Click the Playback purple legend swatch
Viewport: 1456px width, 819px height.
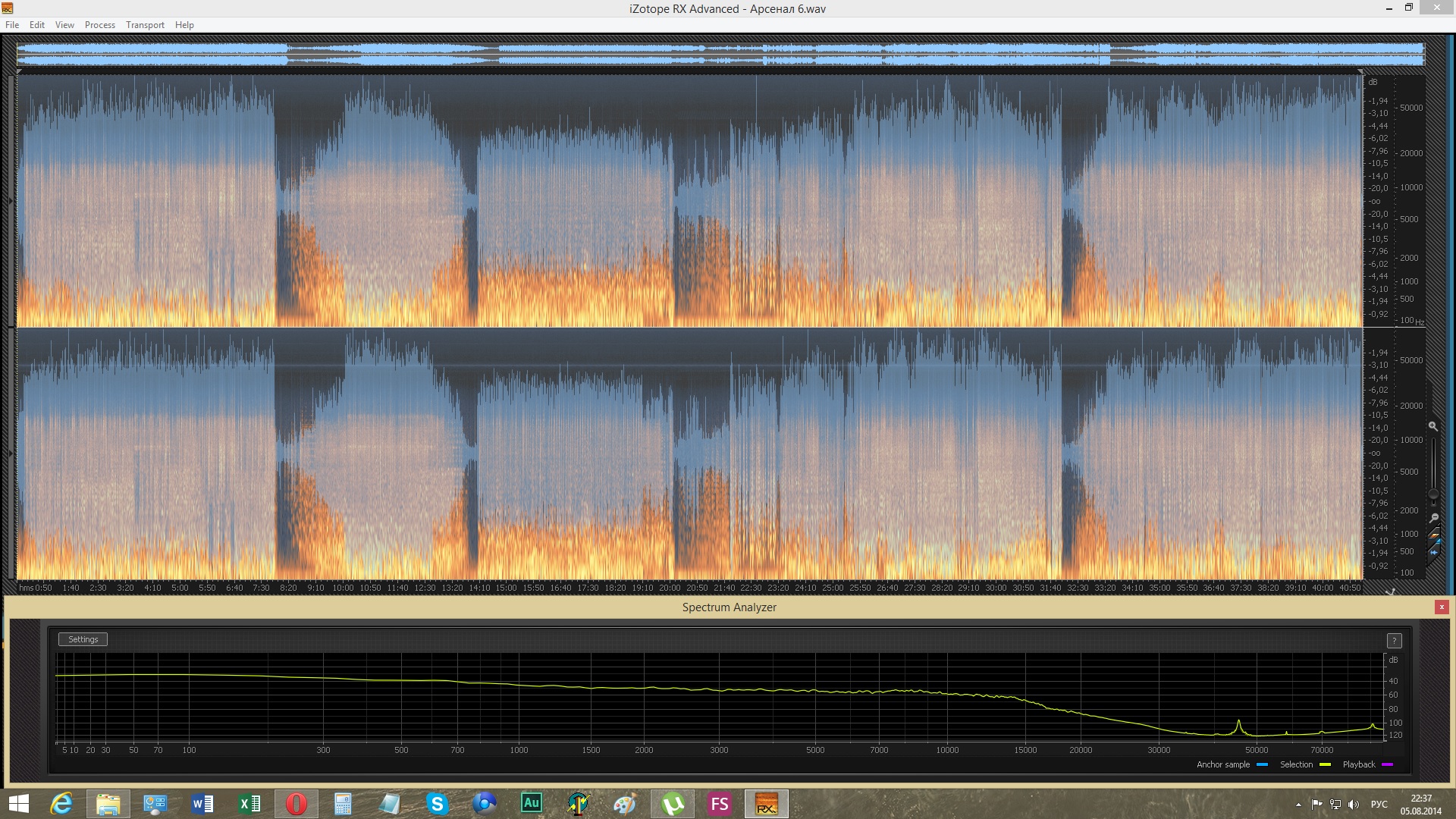tap(1387, 764)
